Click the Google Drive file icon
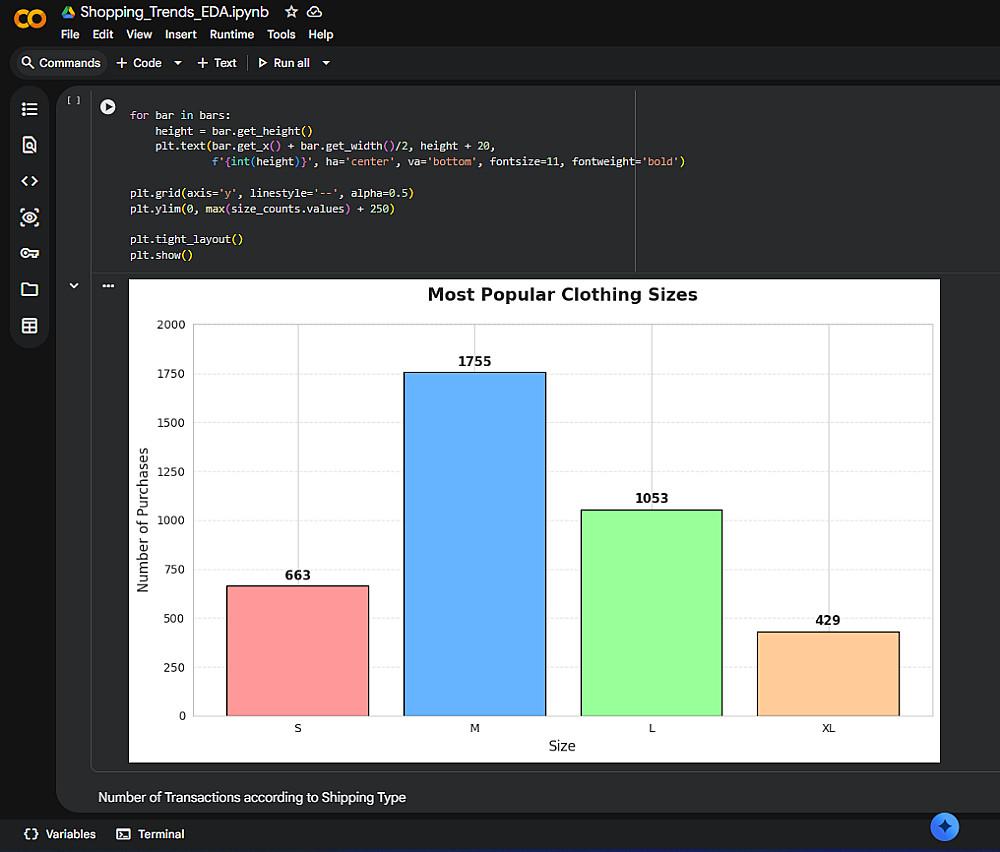Image resolution: width=1000 pixels, height=852 pixels. click(68, 12)
